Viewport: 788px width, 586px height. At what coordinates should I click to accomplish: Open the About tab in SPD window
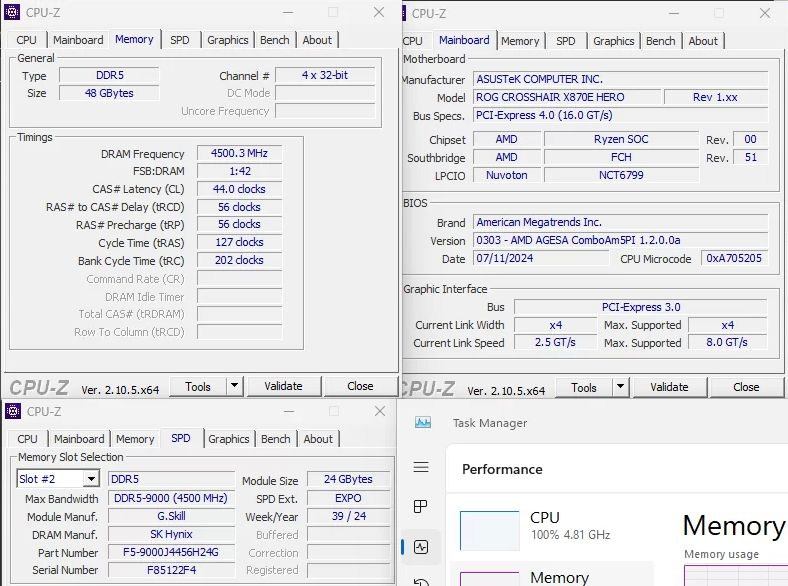318,439
